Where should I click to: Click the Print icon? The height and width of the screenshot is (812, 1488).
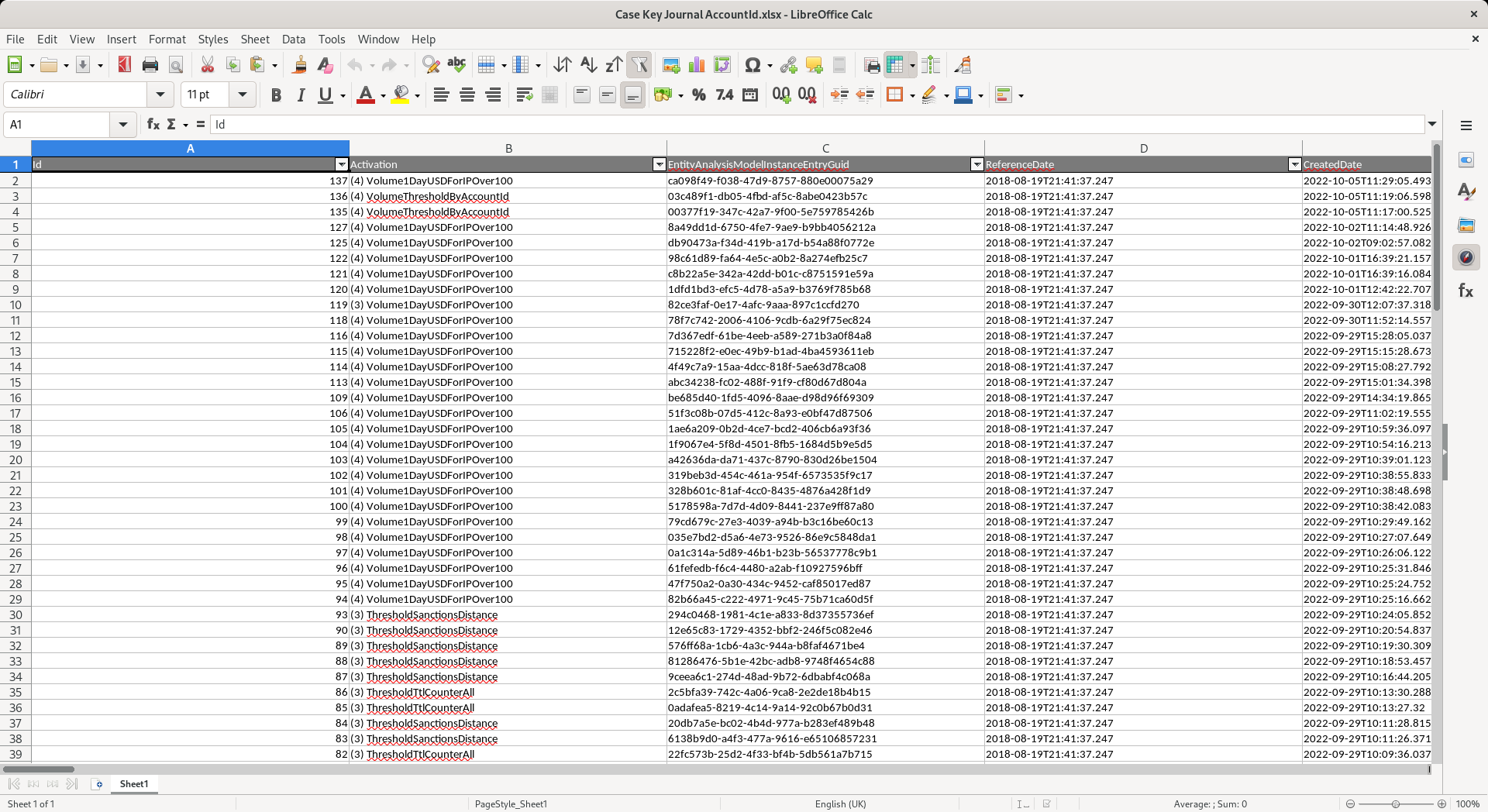150,65
